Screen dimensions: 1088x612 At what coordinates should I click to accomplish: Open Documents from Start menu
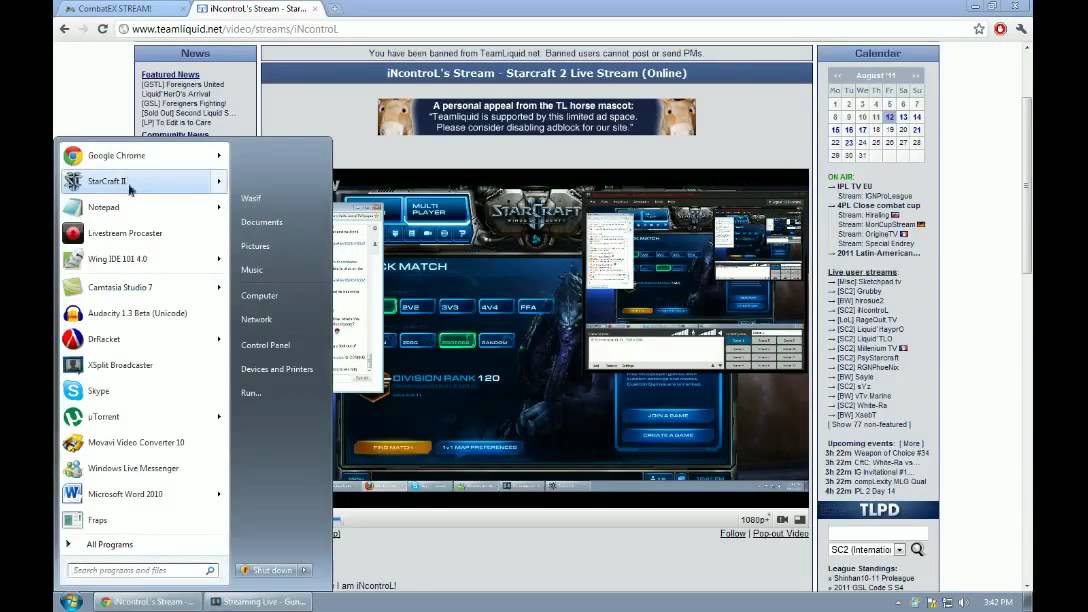pos(262,222)
